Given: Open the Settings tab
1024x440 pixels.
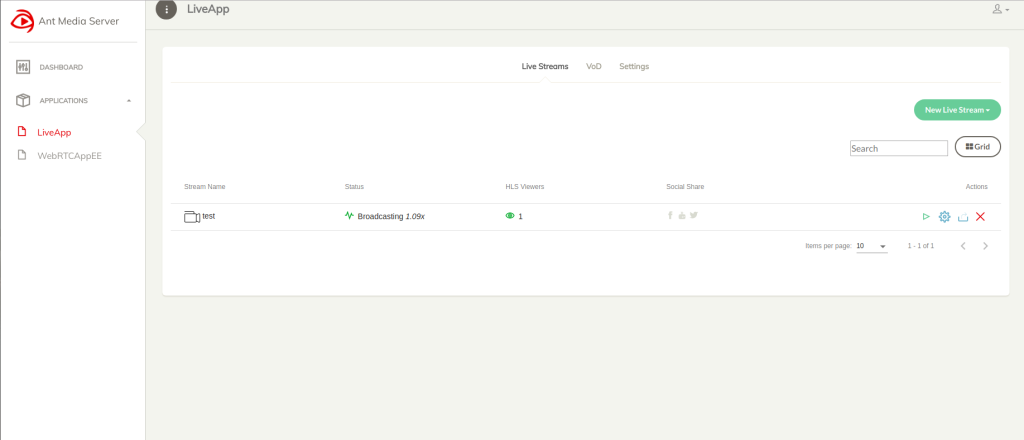Looking at the screenshot, I should pos(634,67).
